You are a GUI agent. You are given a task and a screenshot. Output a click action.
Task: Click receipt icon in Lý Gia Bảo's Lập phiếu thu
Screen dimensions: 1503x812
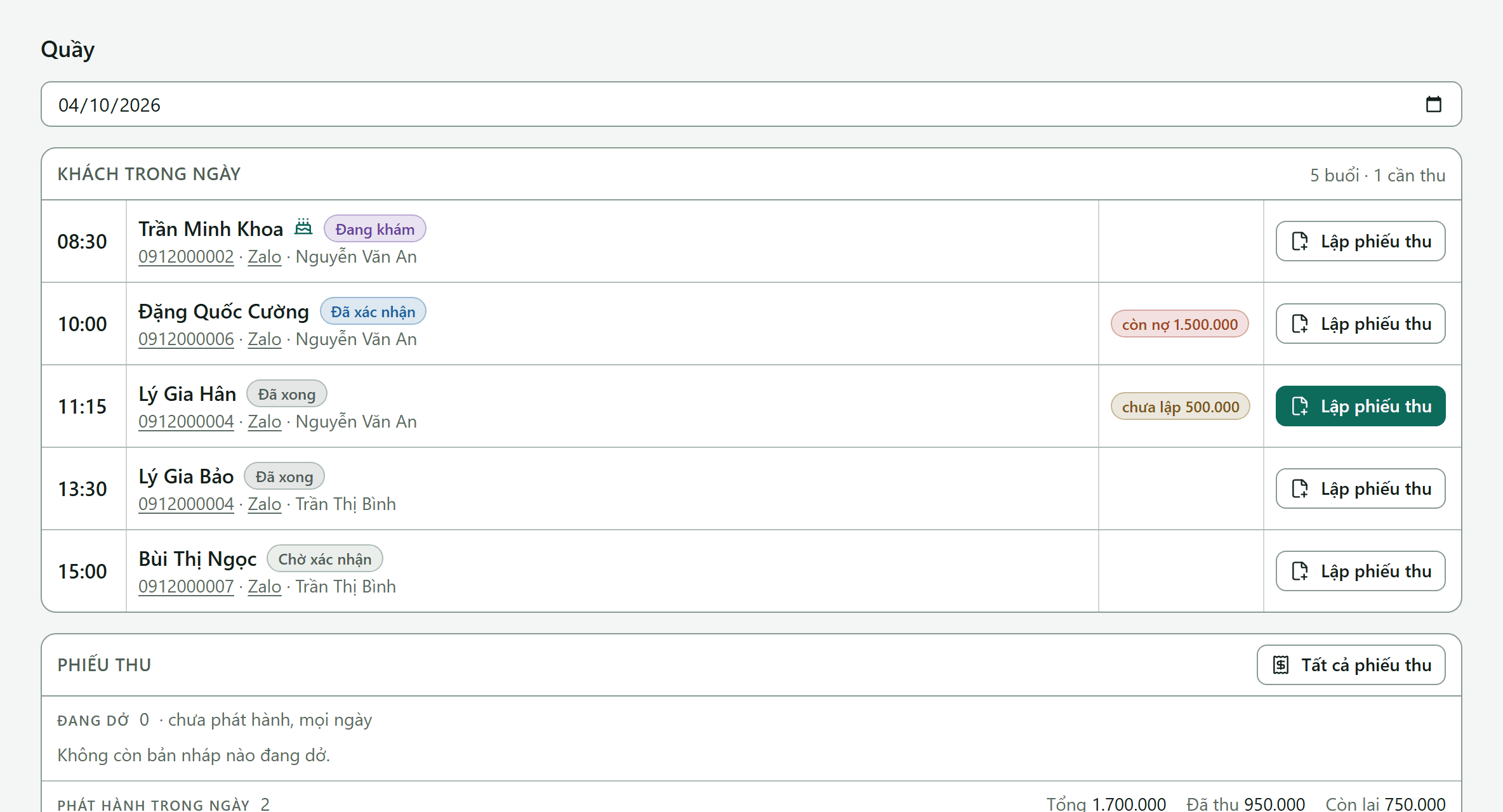pos(1300,488)
